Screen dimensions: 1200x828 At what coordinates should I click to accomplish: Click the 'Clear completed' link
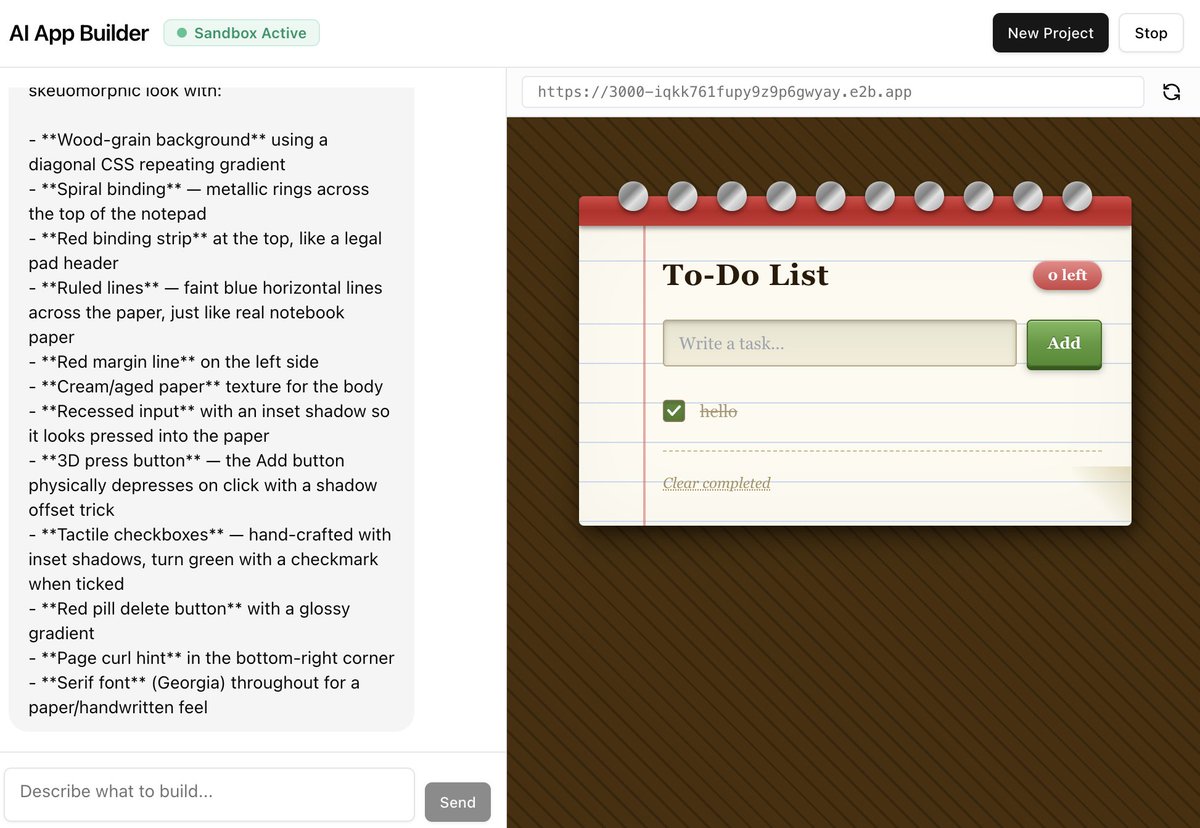click(x=717, y=483)
